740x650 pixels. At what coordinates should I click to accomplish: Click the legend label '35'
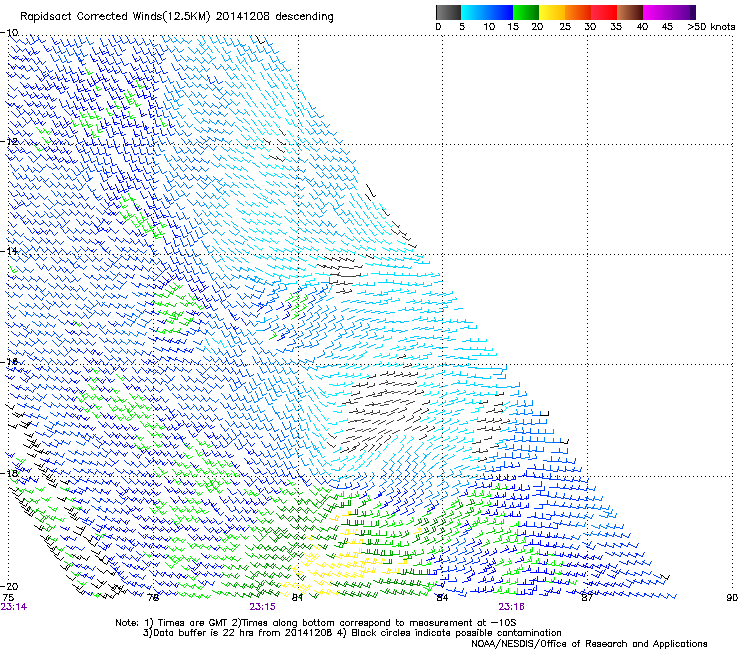[x=615, y=27]
